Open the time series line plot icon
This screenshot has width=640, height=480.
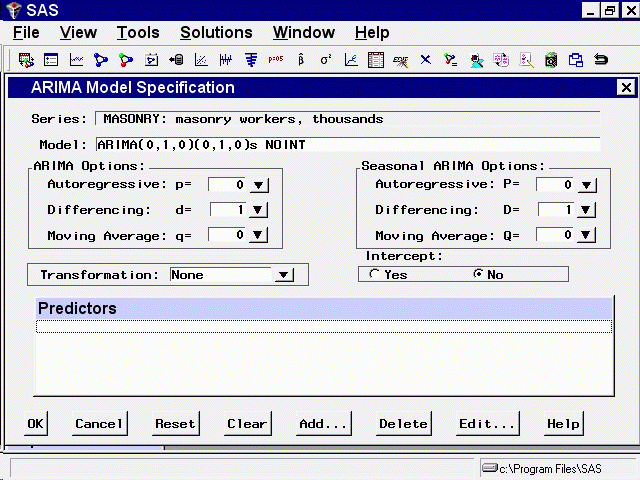(76, 60)
